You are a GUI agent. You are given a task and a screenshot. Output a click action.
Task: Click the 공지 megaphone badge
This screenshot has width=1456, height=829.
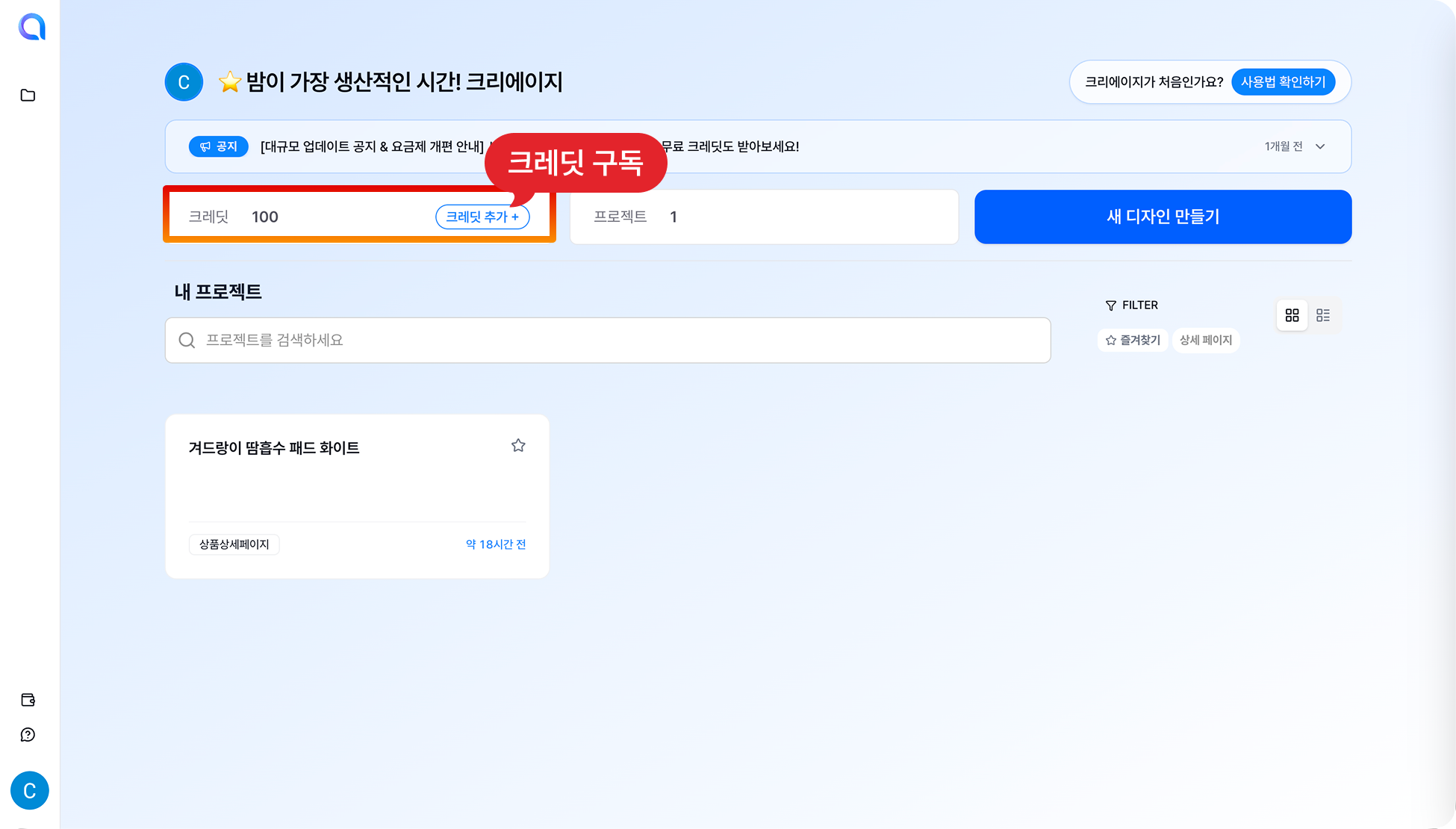(218, 146)
